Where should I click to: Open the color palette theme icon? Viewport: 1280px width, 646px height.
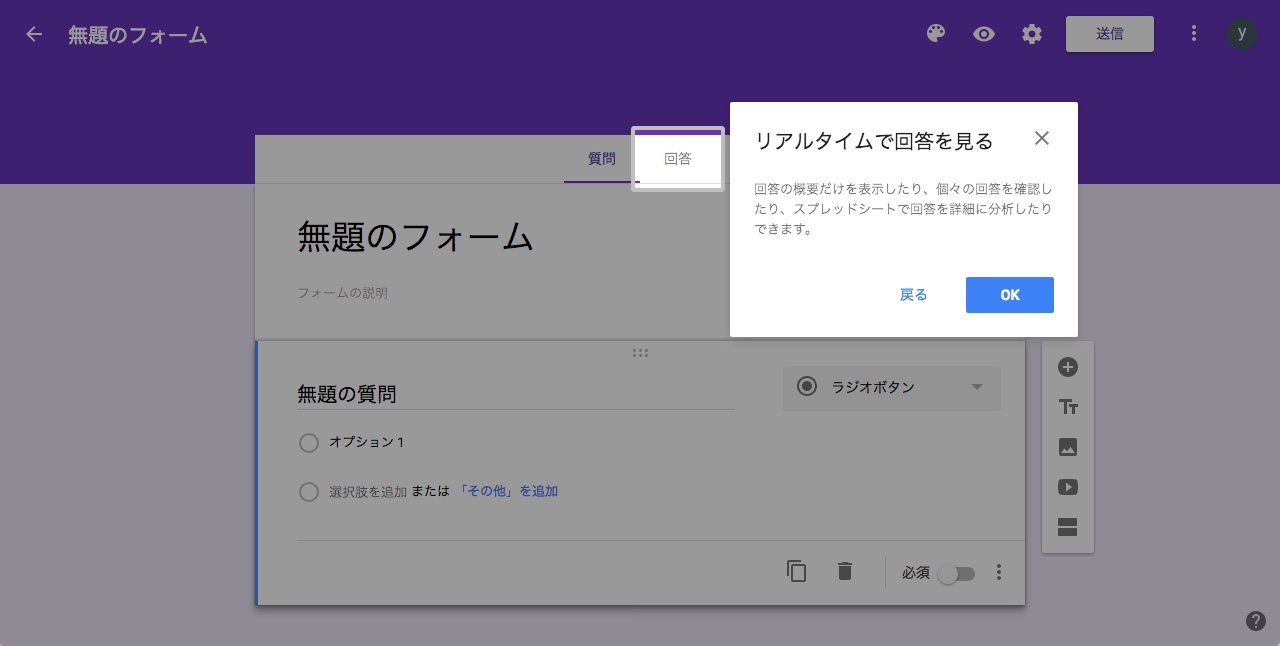click(x=936, y=34)
